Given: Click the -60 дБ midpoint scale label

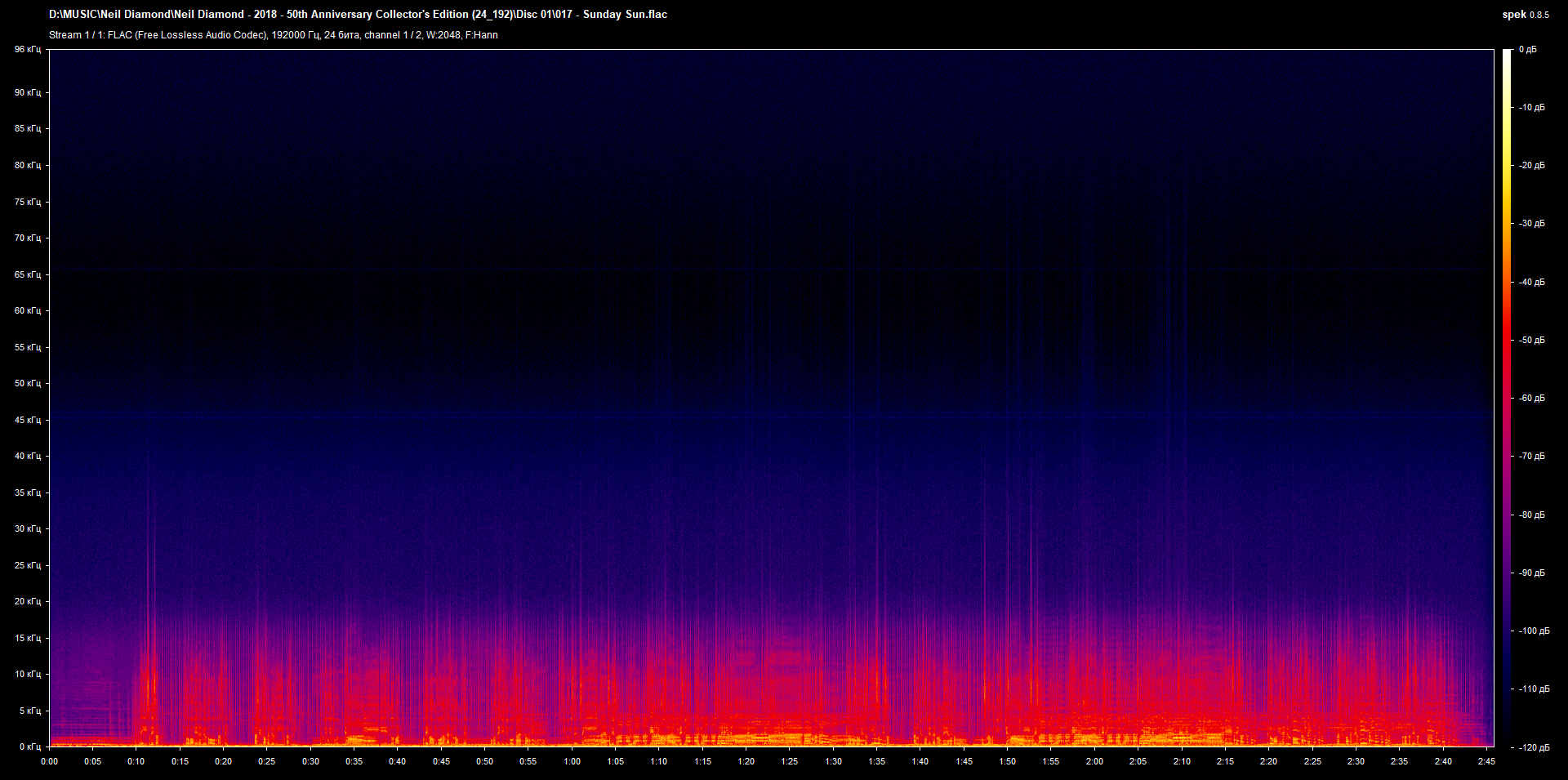Looking at the screenshot, I should [x=1531, y=398].
